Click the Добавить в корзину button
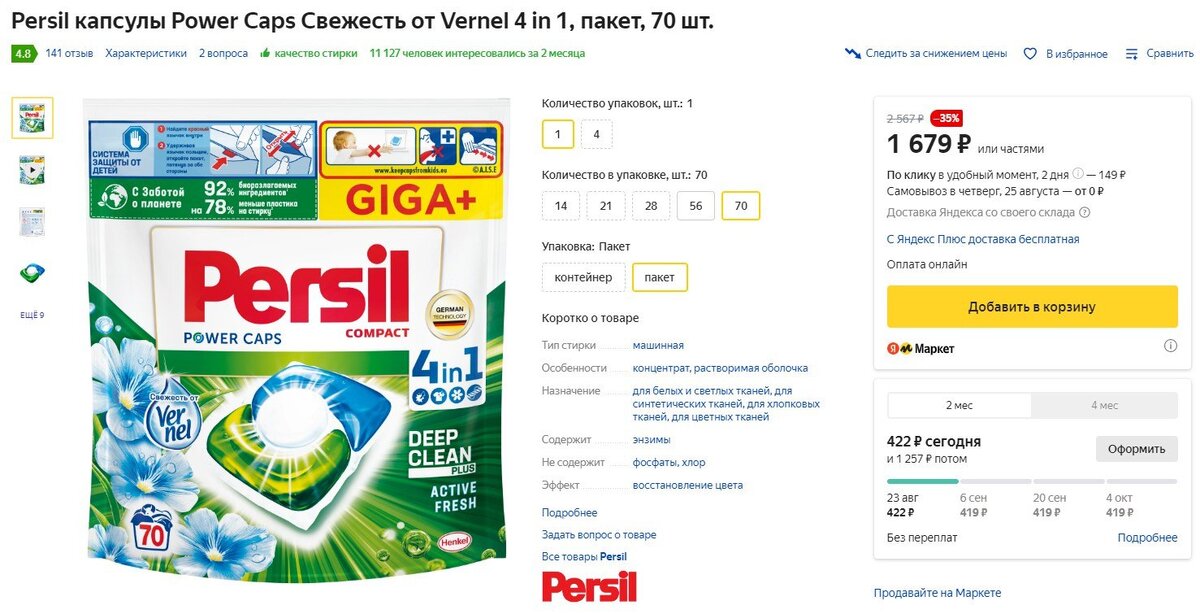Viewport: 1200px width, 614px height. 1032,307
